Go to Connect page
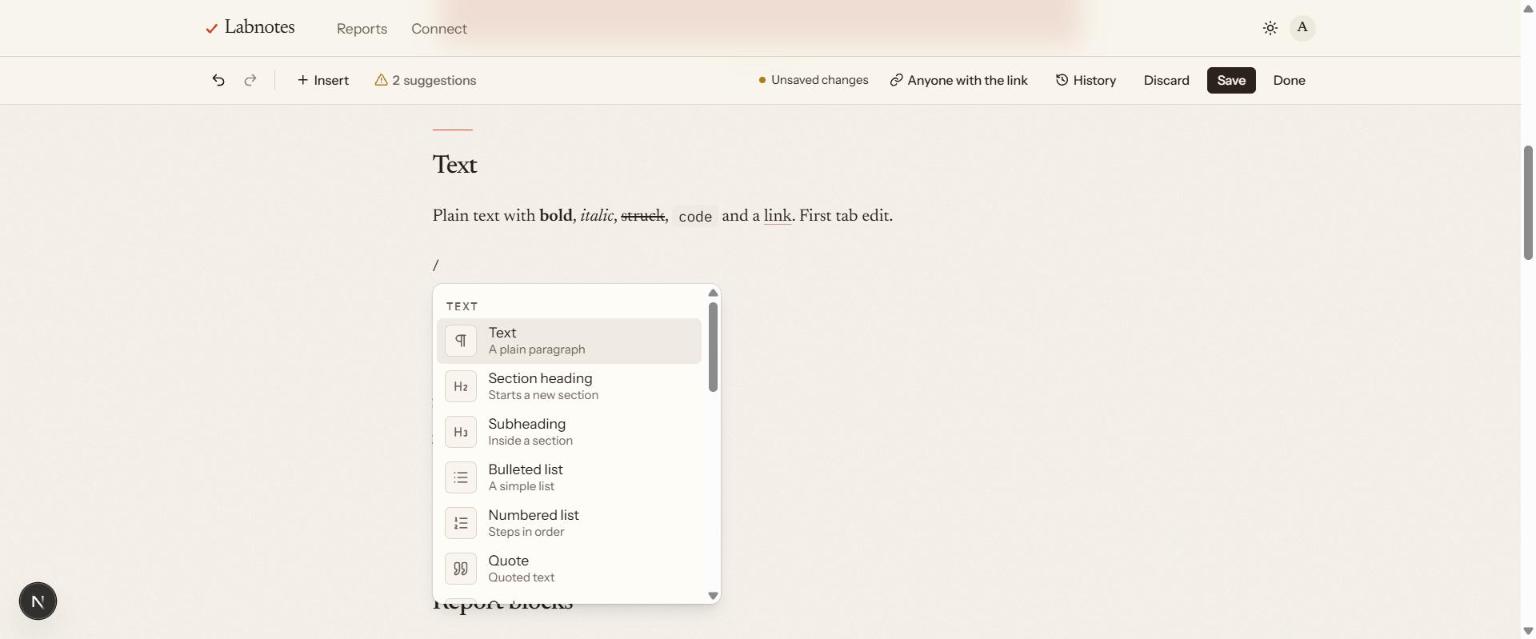This screenshot has height=639, width=1536. point(439,29)
